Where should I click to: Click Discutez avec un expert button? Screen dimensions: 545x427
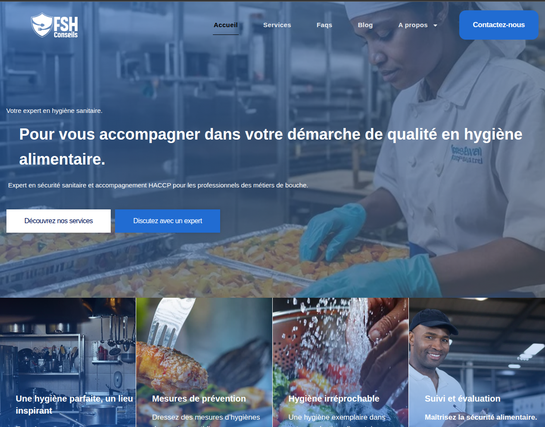[168, 221]
